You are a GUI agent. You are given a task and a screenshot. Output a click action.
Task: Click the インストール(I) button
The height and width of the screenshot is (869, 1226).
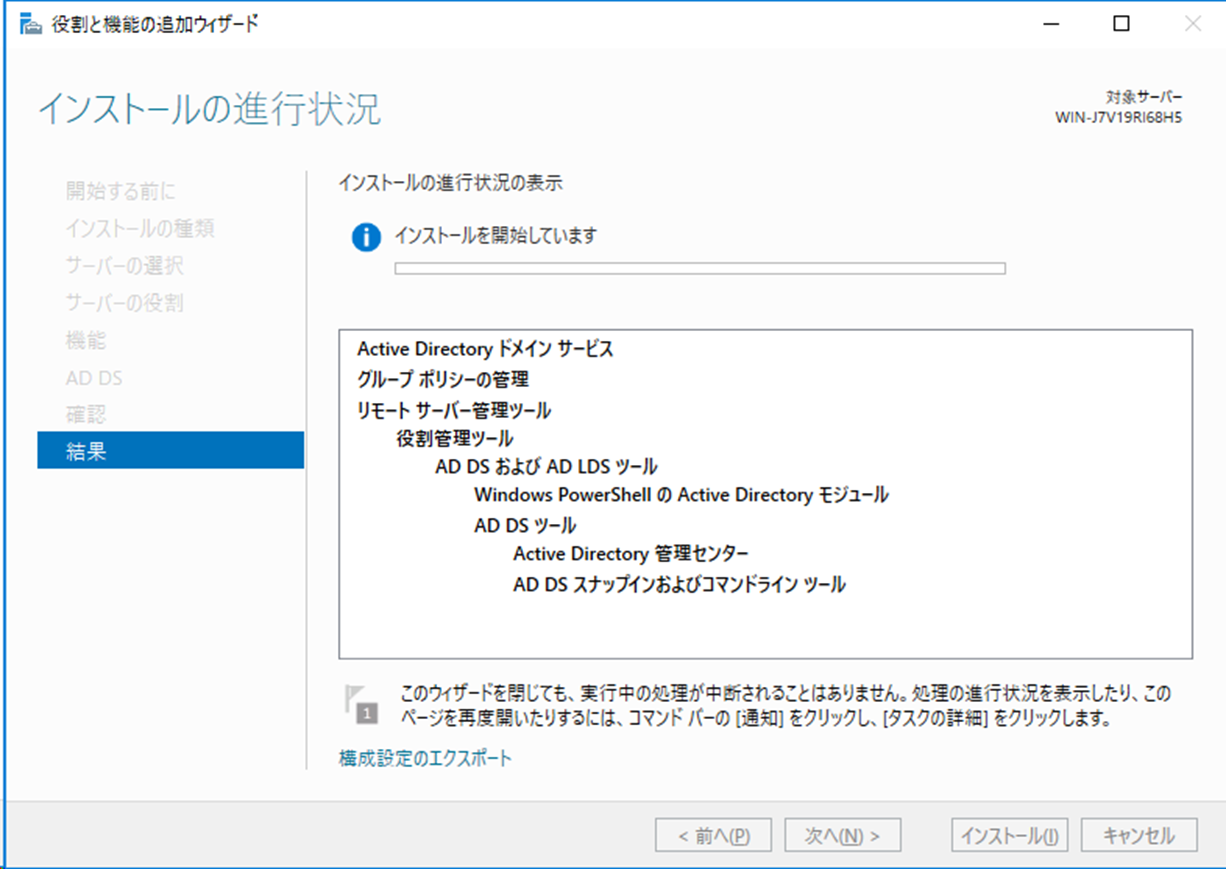pyautogui.click(x=1010, y=836)
